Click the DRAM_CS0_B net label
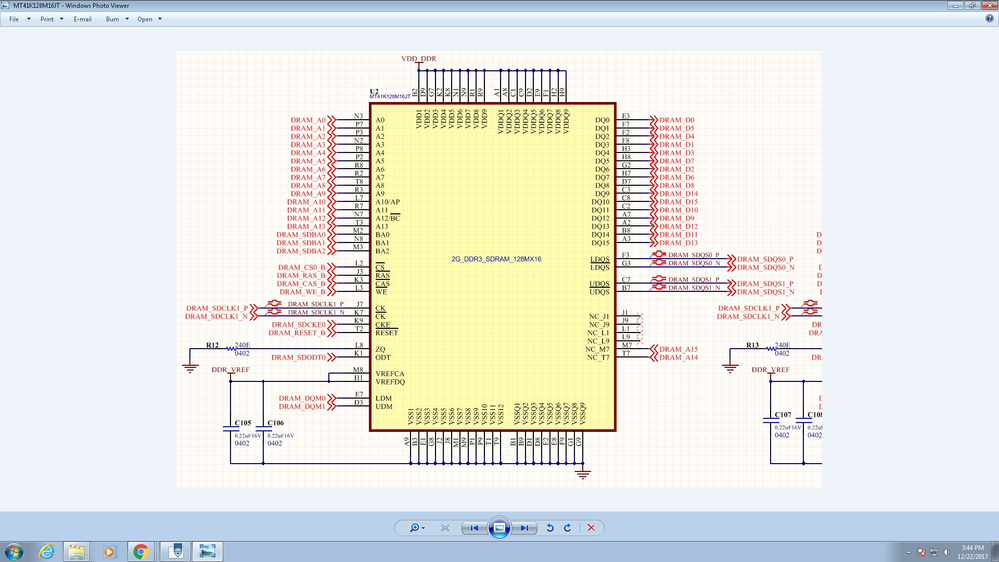The height and width of the screenshot is (562, 999). 302,268
